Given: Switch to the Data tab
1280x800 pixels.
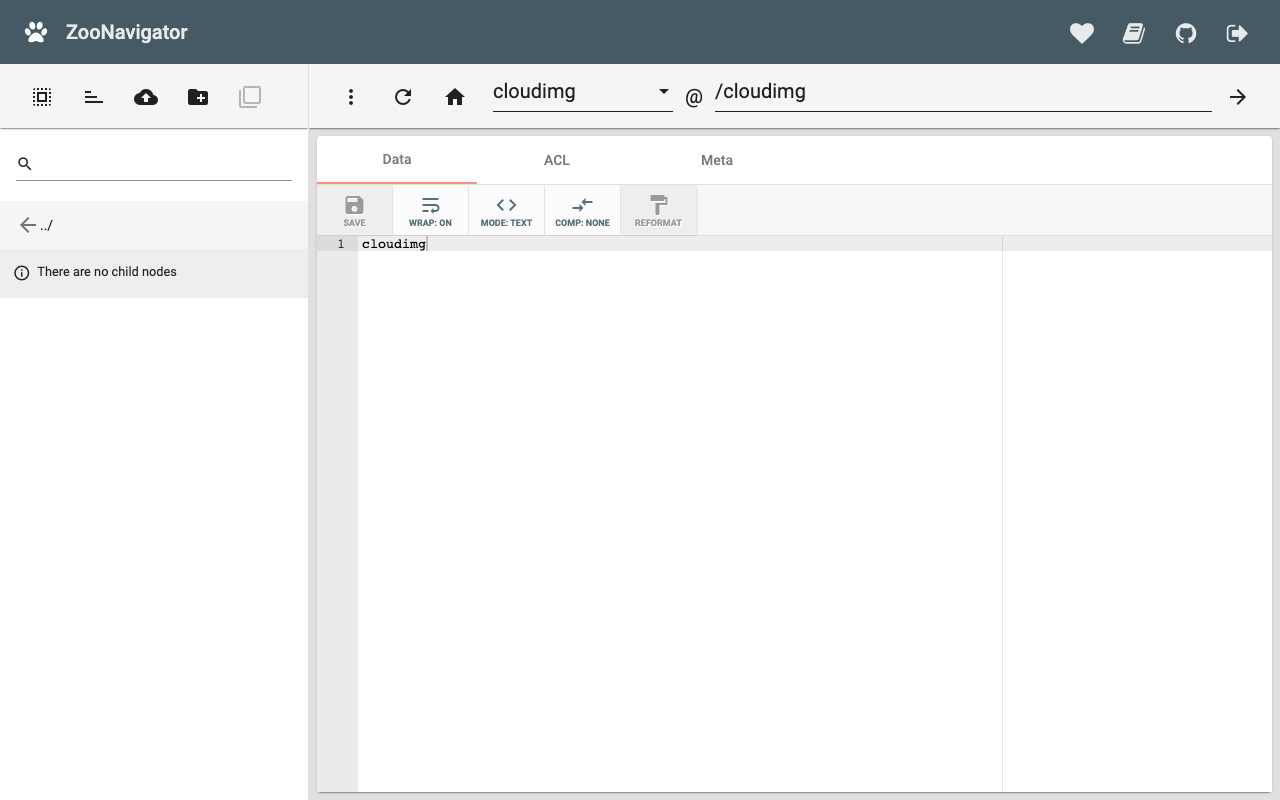Looking at the screenshot, I should tap(397, 160).
